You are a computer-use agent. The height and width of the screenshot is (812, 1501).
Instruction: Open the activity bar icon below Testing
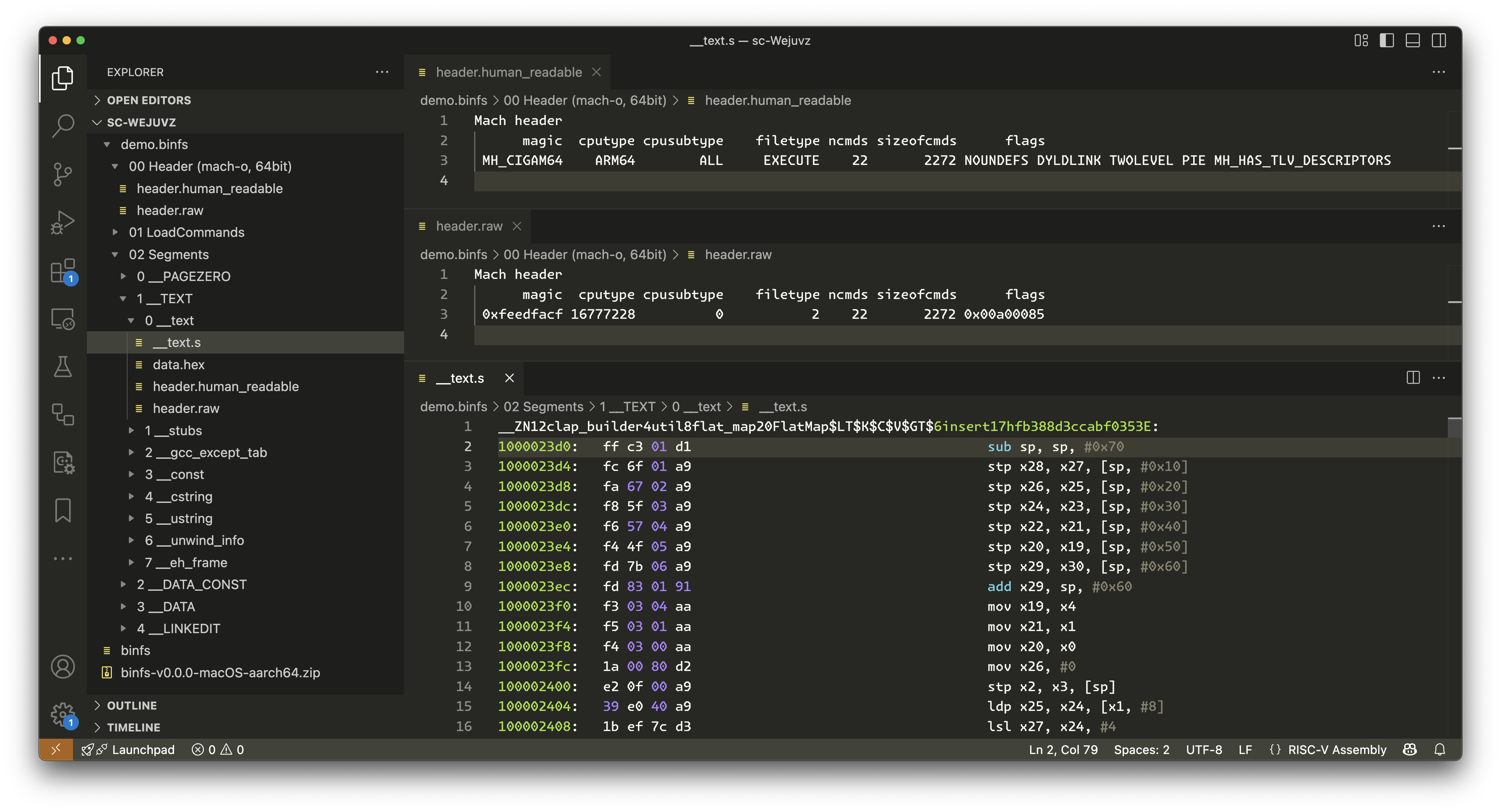62,415
